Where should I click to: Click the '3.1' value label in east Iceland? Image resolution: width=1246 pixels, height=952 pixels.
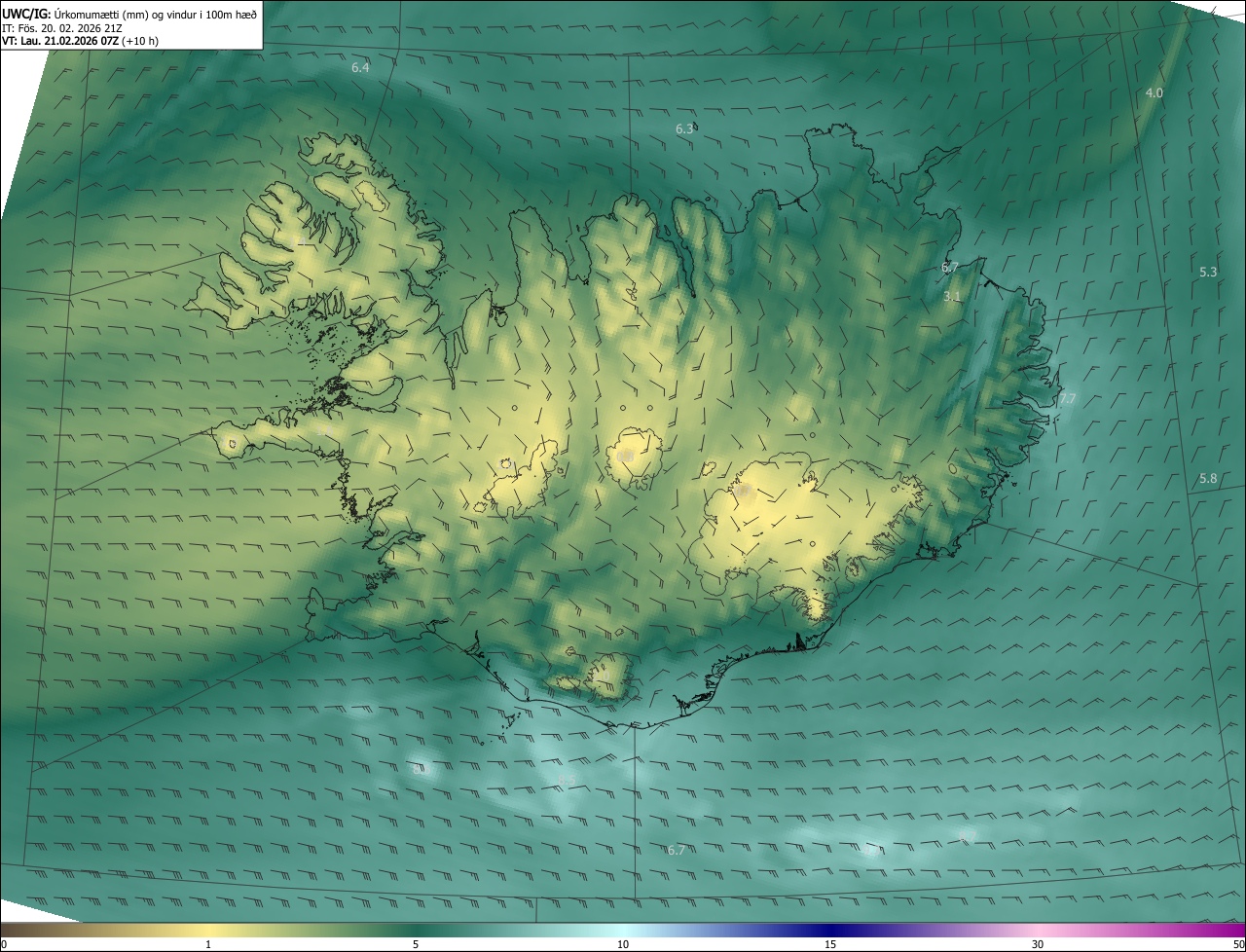click(952, 296)
